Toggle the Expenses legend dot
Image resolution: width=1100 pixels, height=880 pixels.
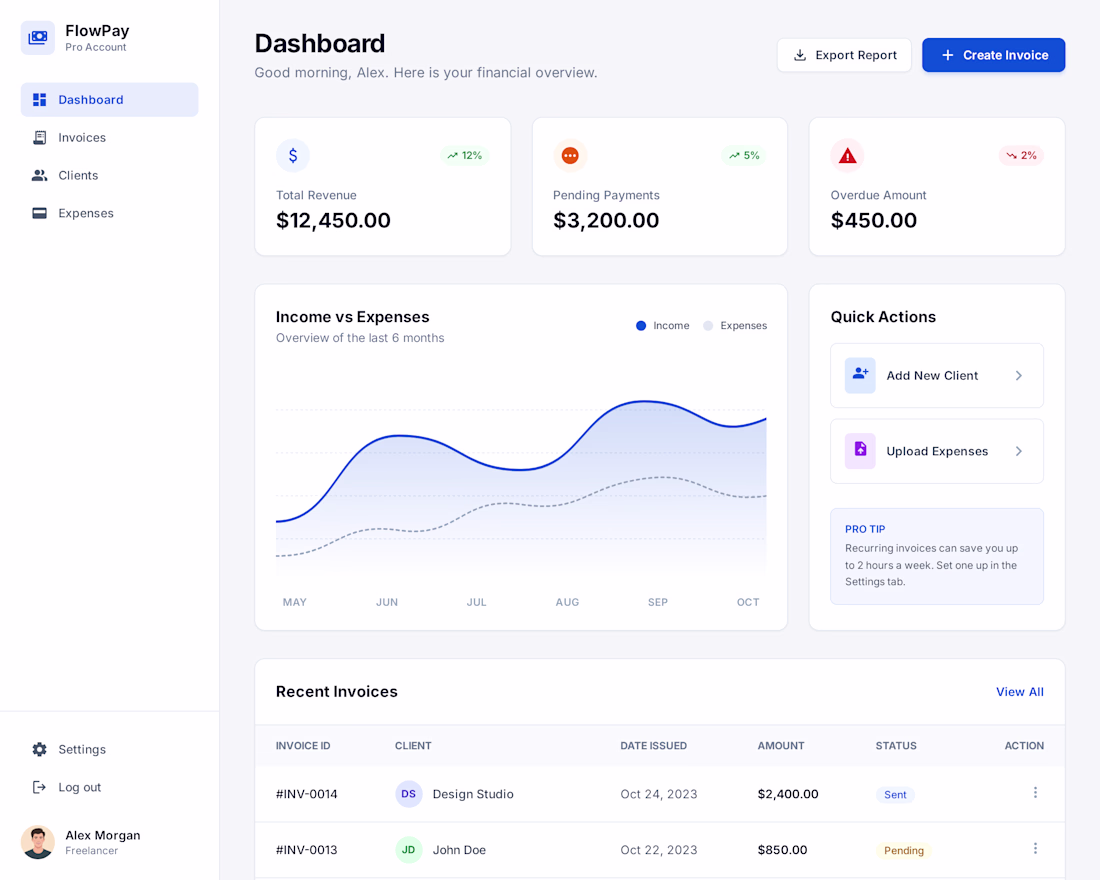click(708, 326)
